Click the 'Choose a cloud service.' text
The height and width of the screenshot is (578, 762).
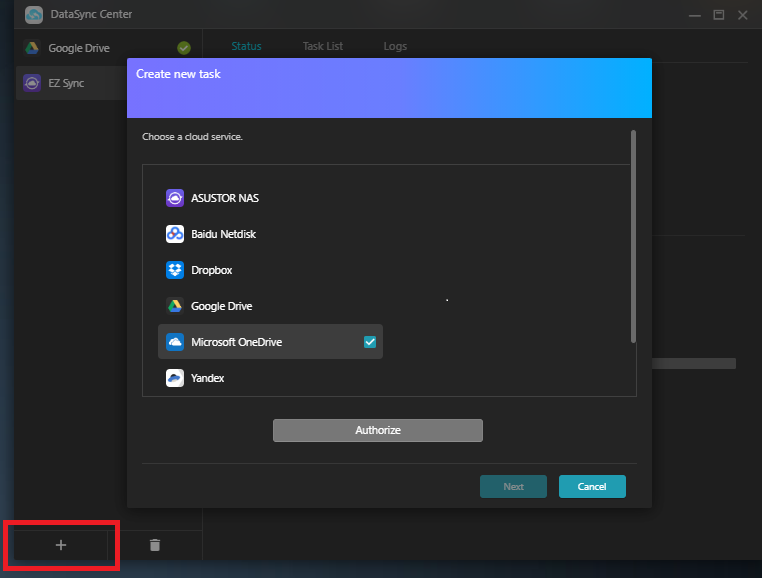tap(192, 137)
